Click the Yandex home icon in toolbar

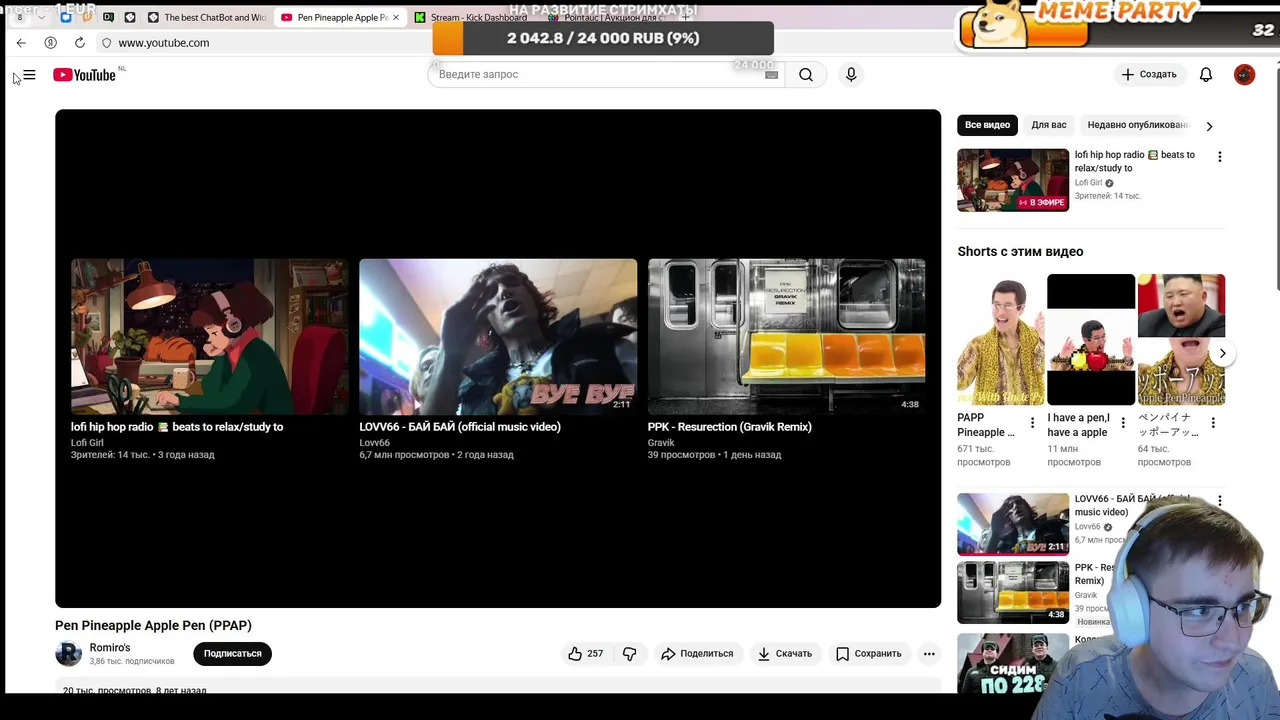(50, 43)
